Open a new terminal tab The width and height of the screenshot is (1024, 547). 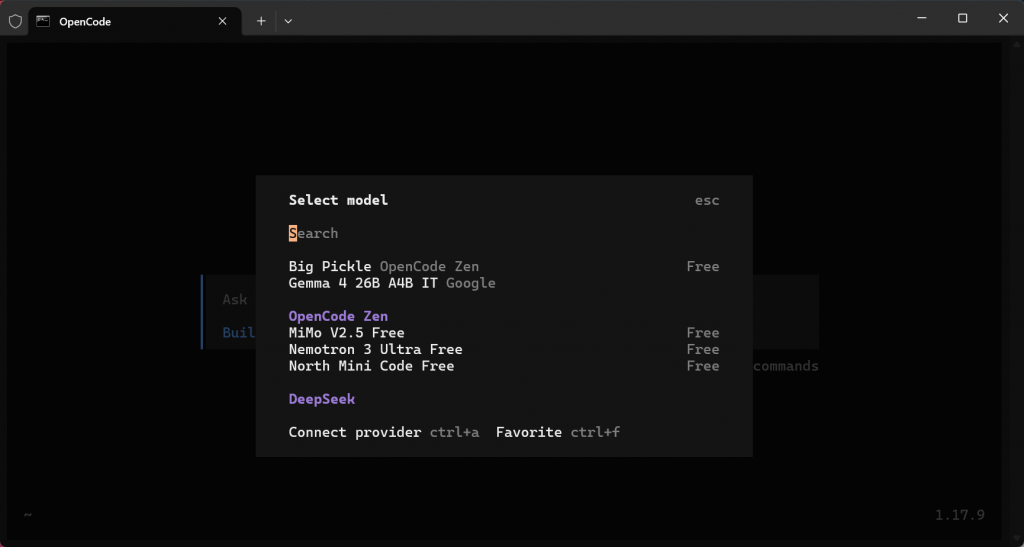[x=261, y=22]
